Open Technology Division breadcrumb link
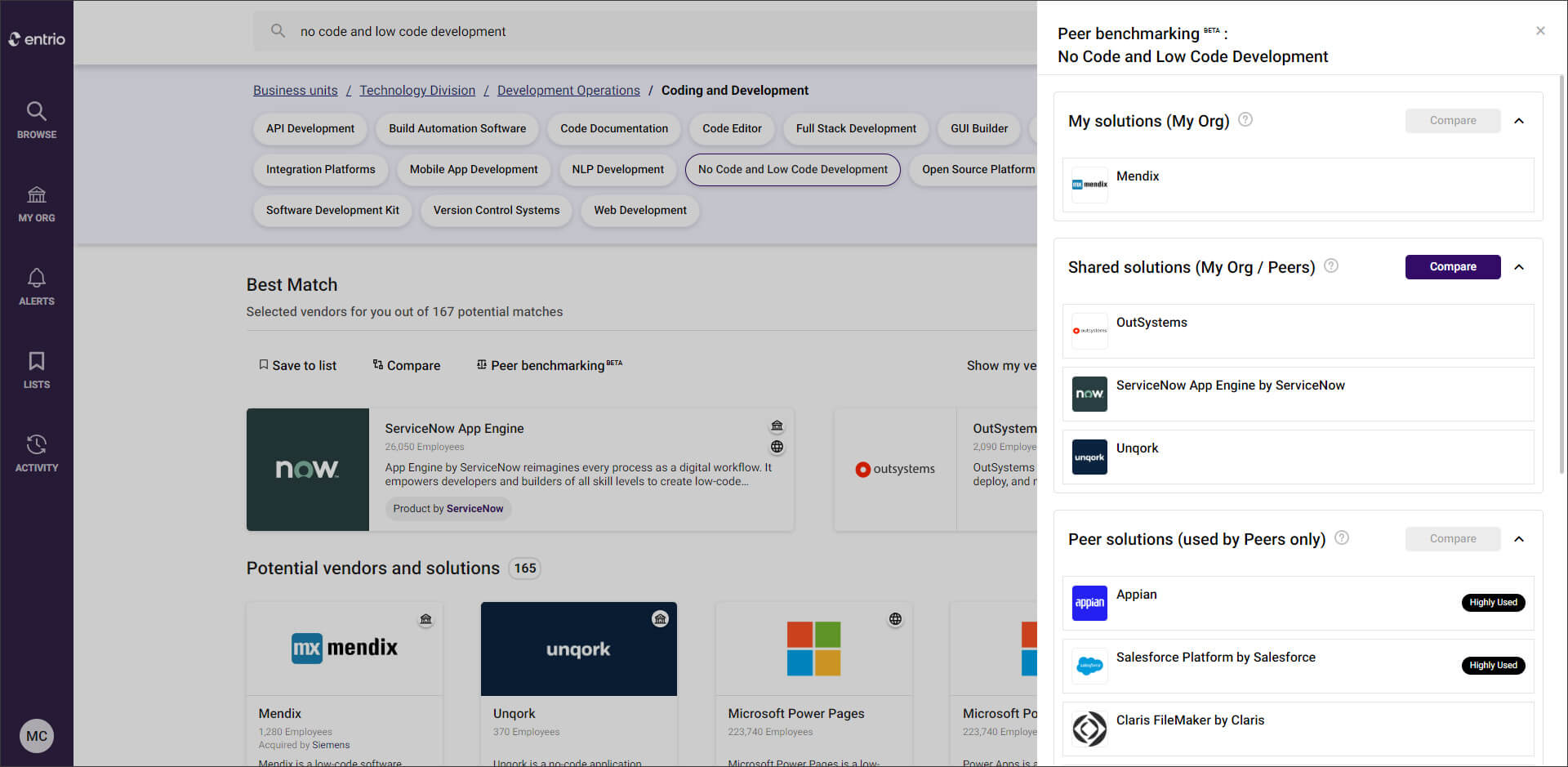The image size is (1568, 767). tap(417, 90)
